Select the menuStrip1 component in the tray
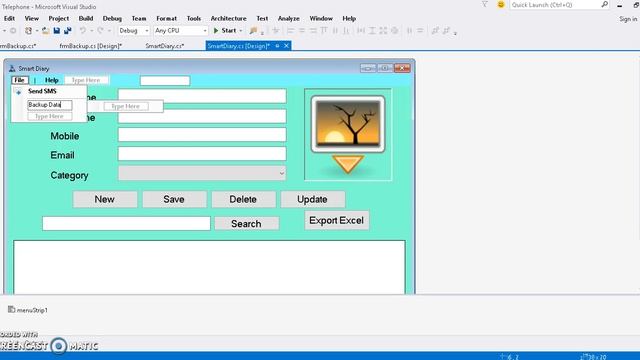Screen dimensions: 640x360 pos(28,310)
